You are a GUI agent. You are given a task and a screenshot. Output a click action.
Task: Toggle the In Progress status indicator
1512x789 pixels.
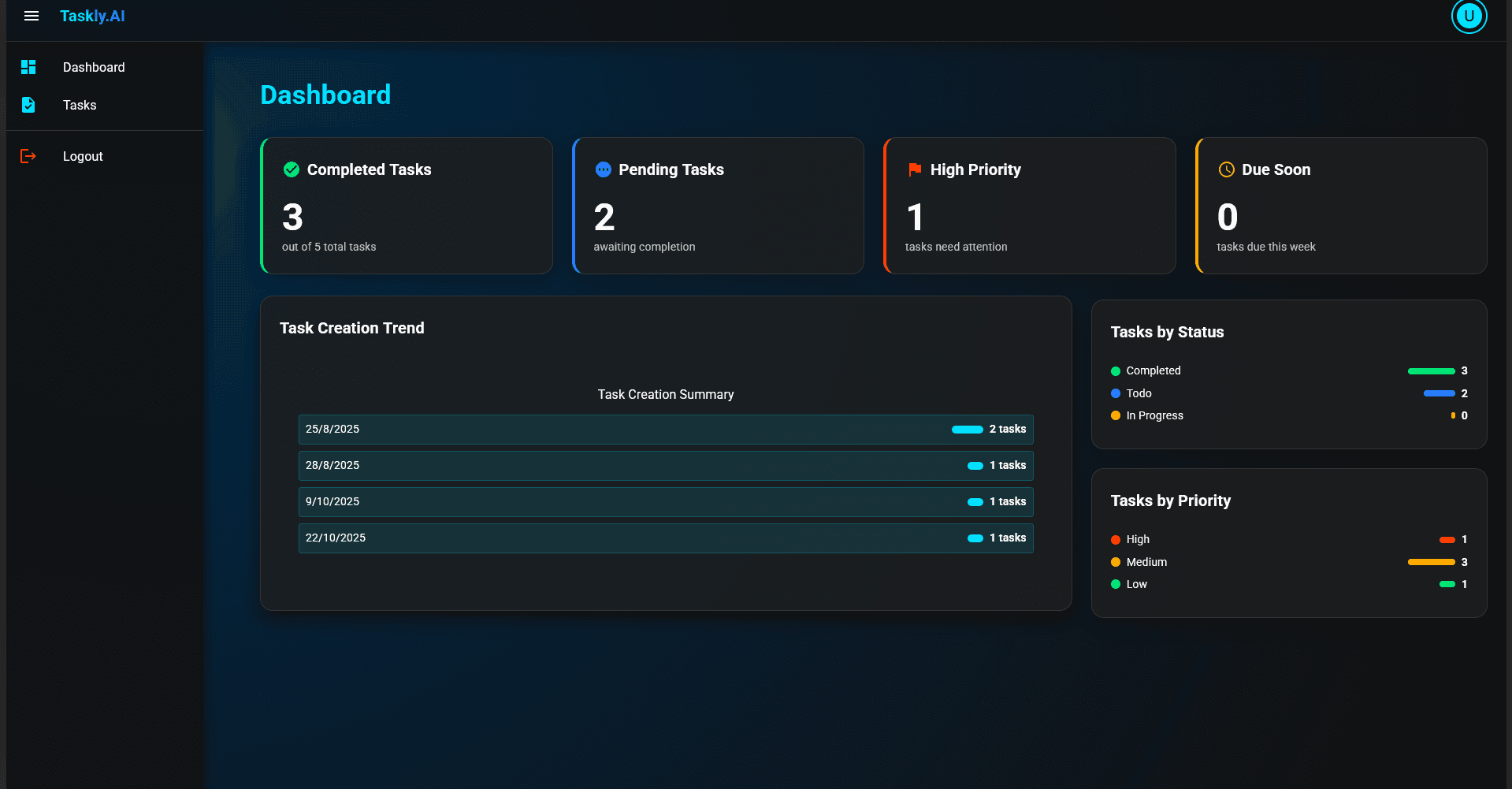coord(1115,415)
